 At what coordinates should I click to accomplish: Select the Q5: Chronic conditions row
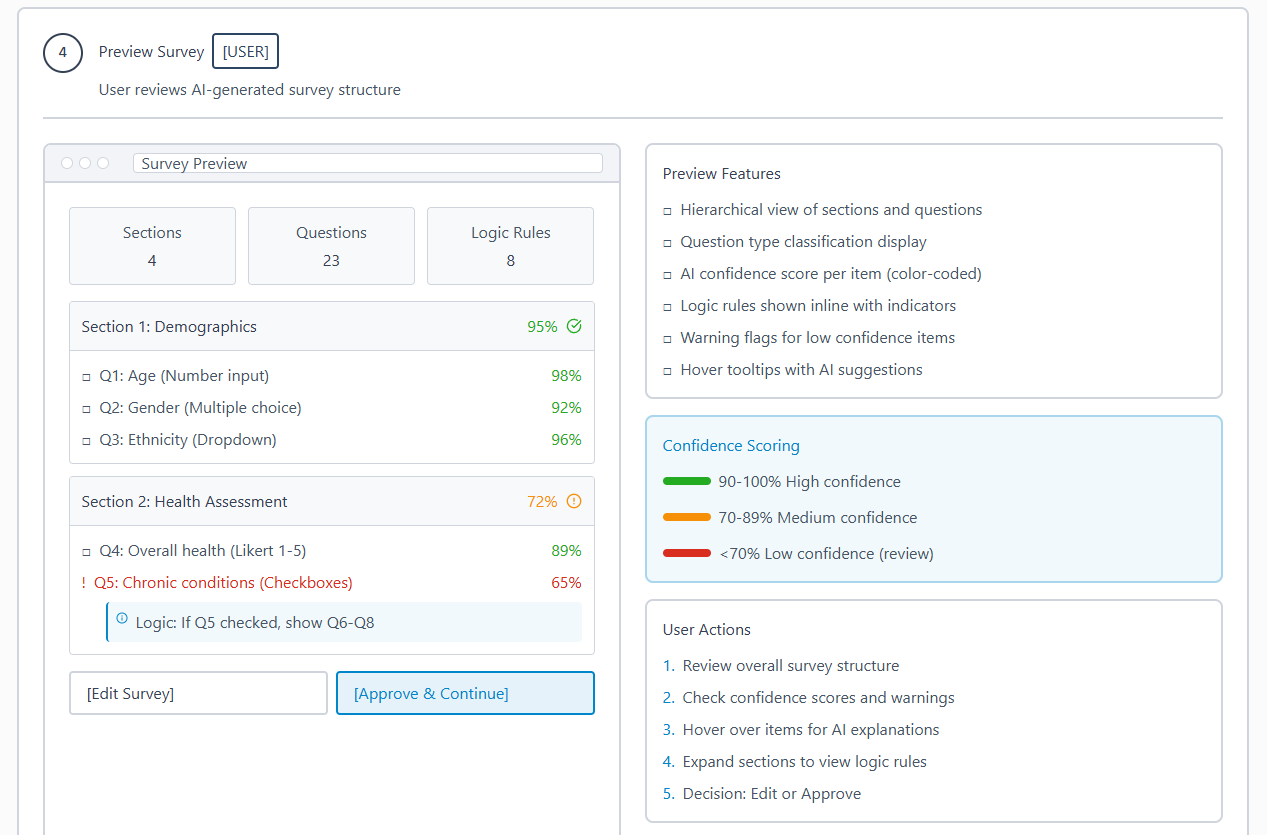pos(332,583)
